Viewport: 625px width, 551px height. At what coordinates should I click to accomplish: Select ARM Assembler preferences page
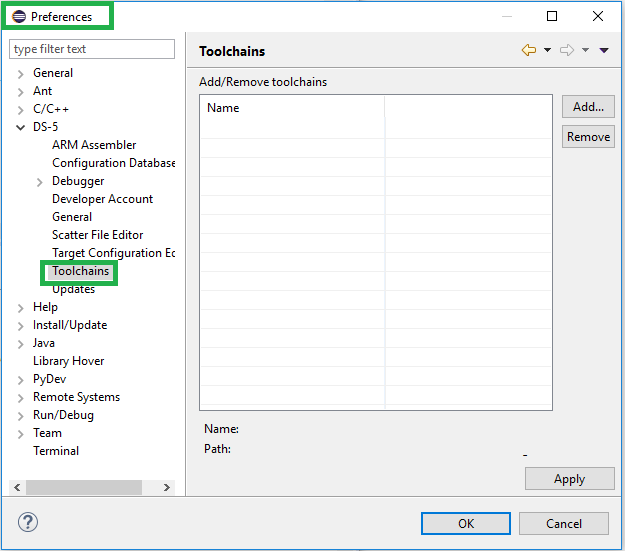pos(94,145)
